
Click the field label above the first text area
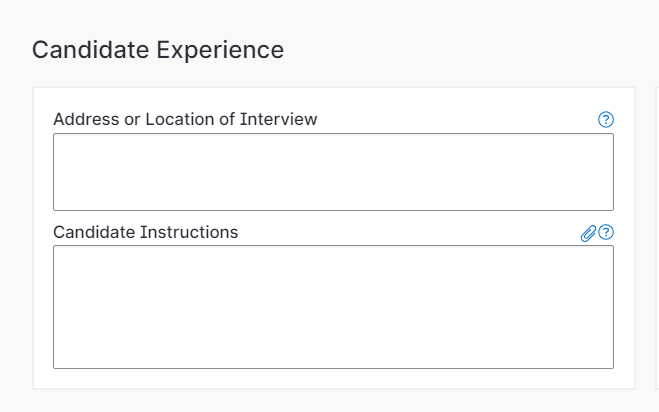(x=185, y=119)
